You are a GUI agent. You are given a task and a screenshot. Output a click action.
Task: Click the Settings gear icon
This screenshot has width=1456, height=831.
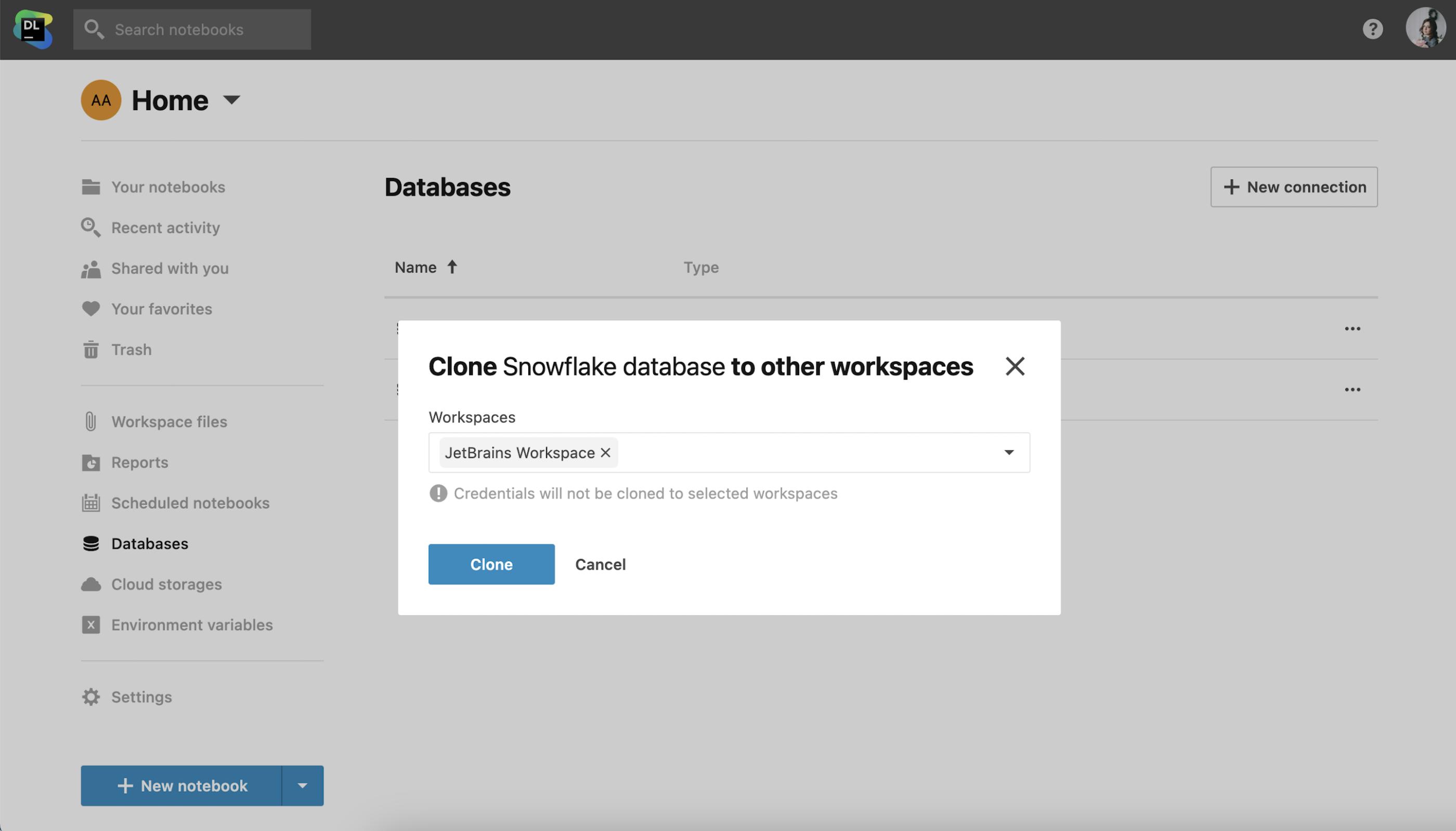[90, 697]
